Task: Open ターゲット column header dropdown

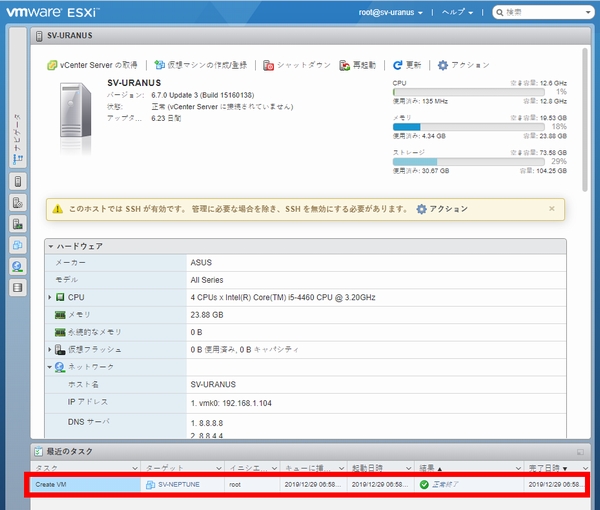Action: pyautogui.click(x=218, y=468)
